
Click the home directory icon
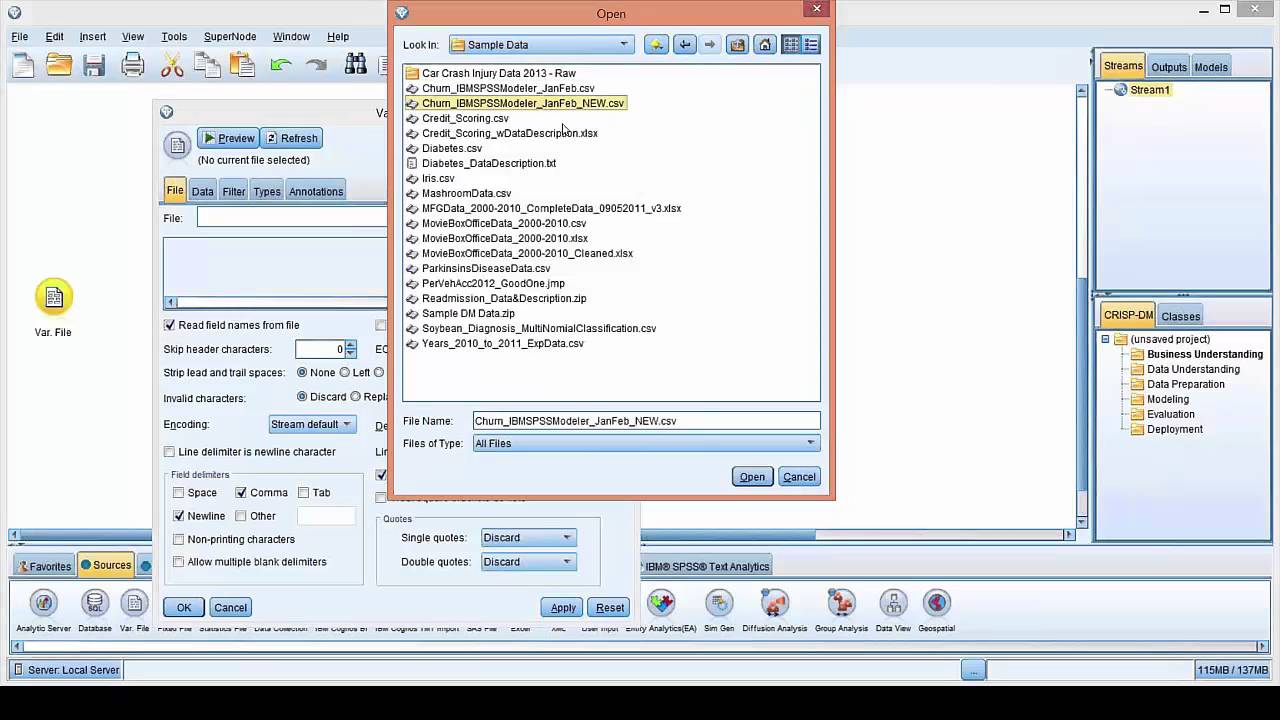coord(765,45)
